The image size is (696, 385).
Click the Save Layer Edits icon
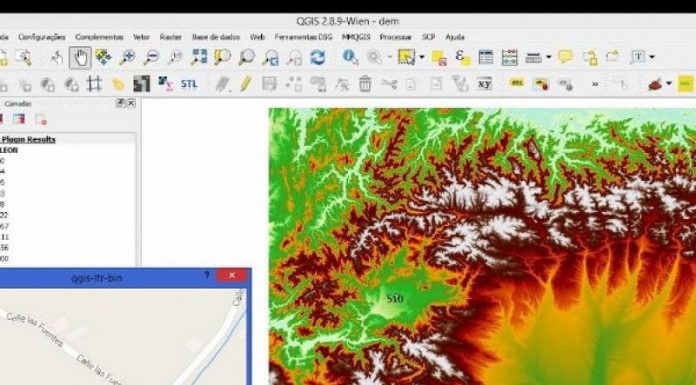(269, 83)
